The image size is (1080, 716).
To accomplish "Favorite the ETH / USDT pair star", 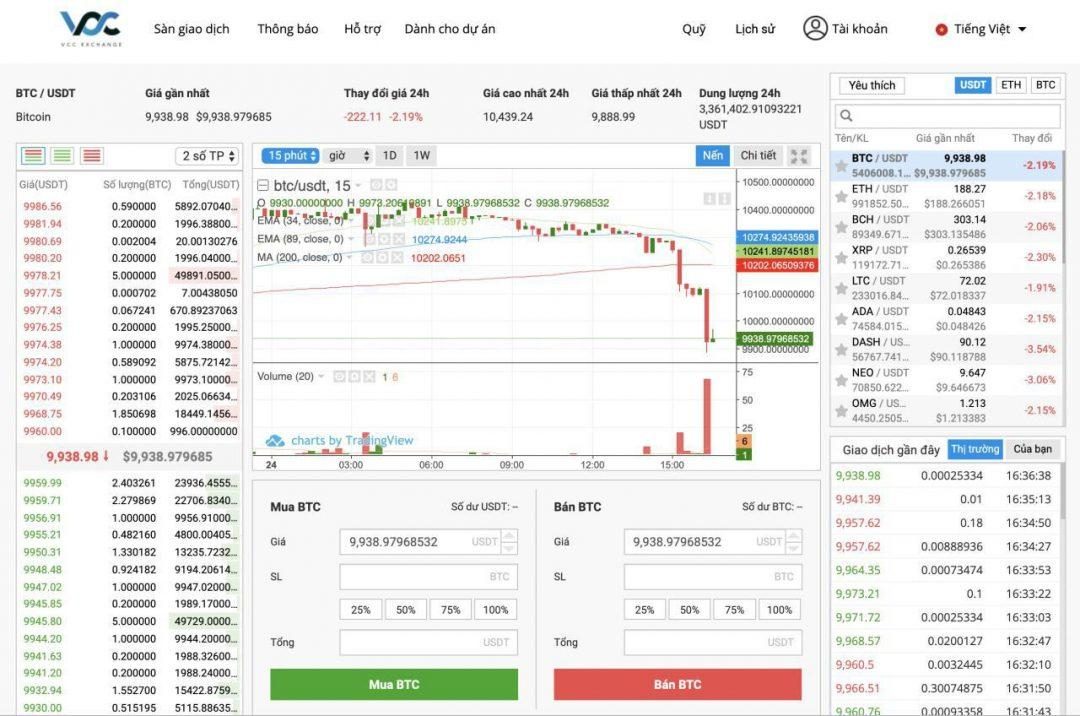I will [x=841, y=197].
